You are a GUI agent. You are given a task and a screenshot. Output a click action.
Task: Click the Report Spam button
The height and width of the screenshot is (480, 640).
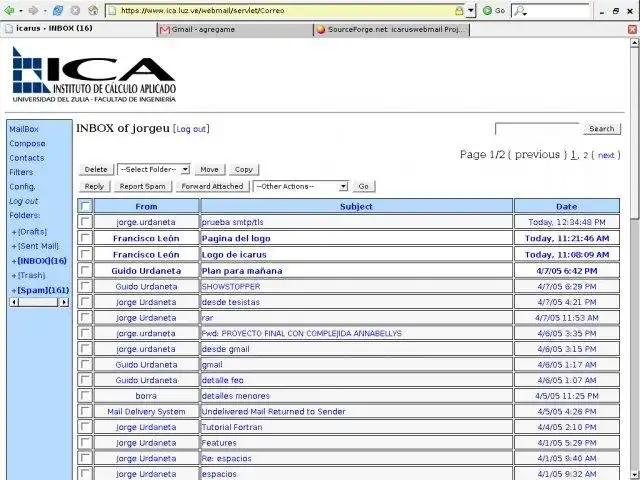tap(142, 186)
